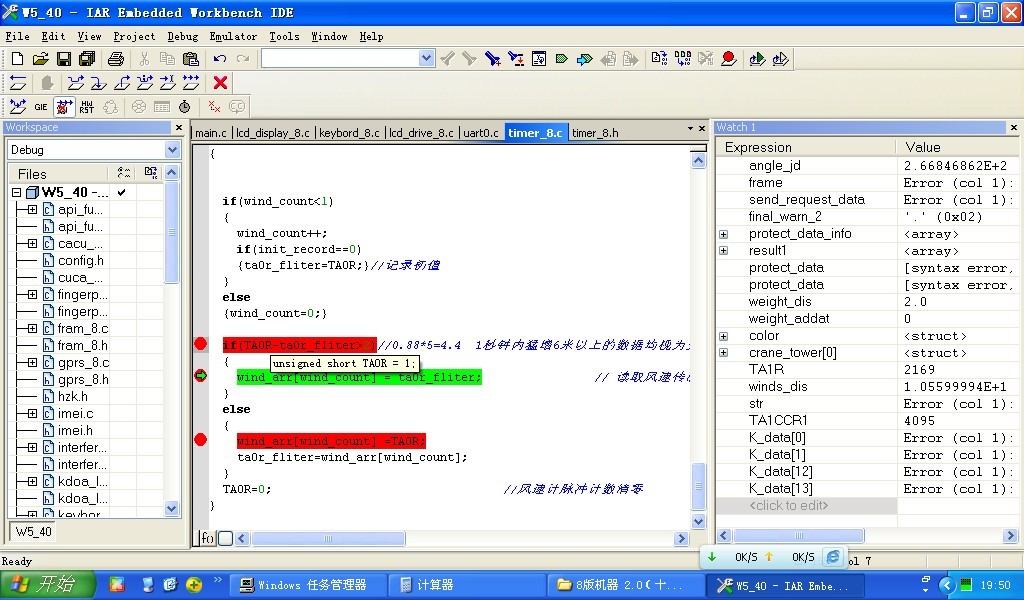Click the Go (run) debug icon
The height and width of the screenshot is (600, 1024).
pos(191,83)
